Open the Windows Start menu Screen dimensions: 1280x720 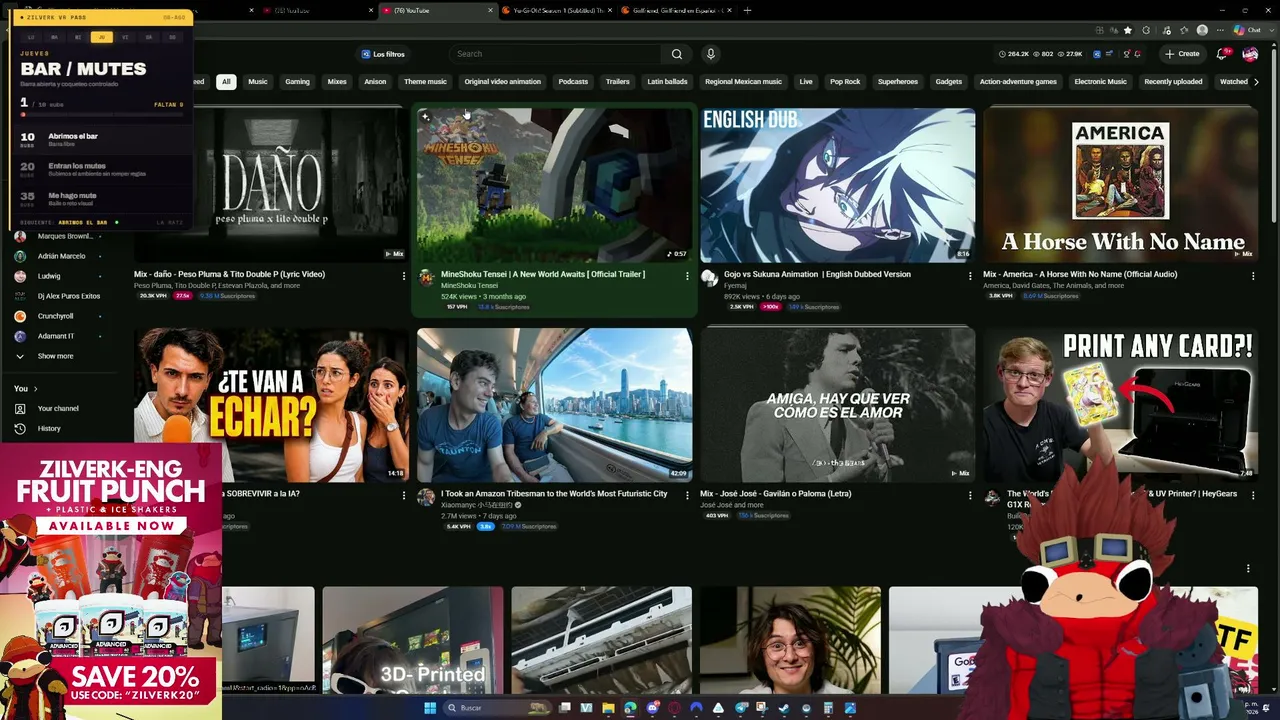pyautogui.click(x=430, y=708)
